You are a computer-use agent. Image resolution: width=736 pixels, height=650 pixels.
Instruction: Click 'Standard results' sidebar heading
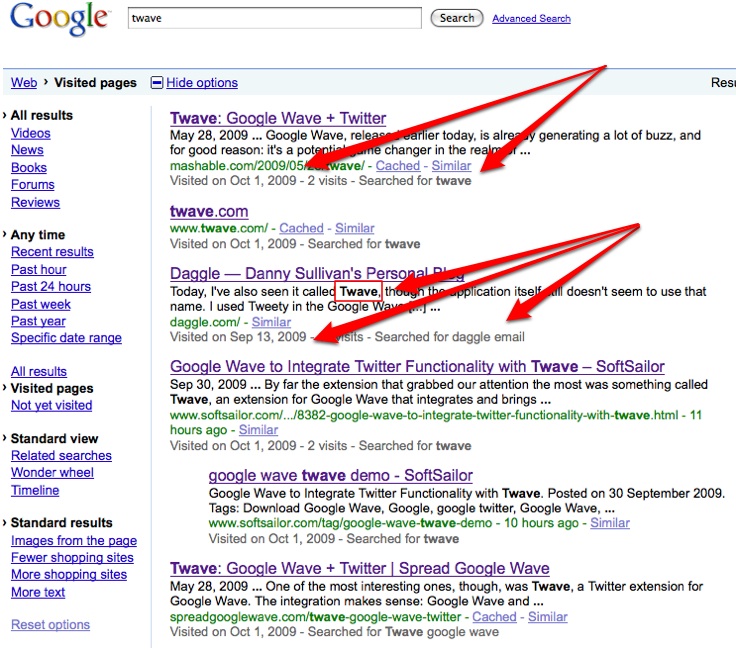pos(61,523)
